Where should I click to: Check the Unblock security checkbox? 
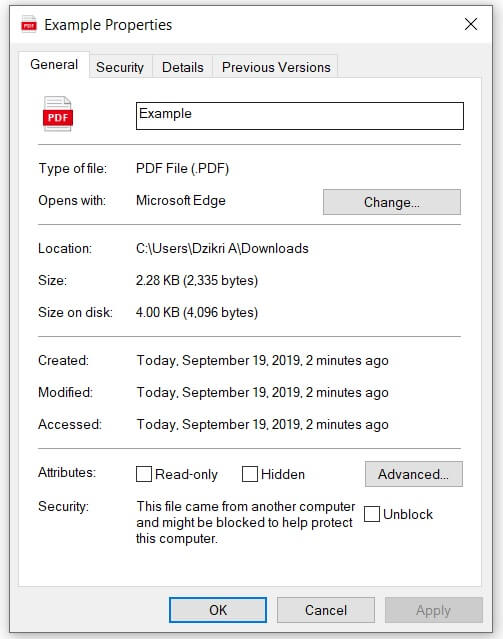click(372, 514)
